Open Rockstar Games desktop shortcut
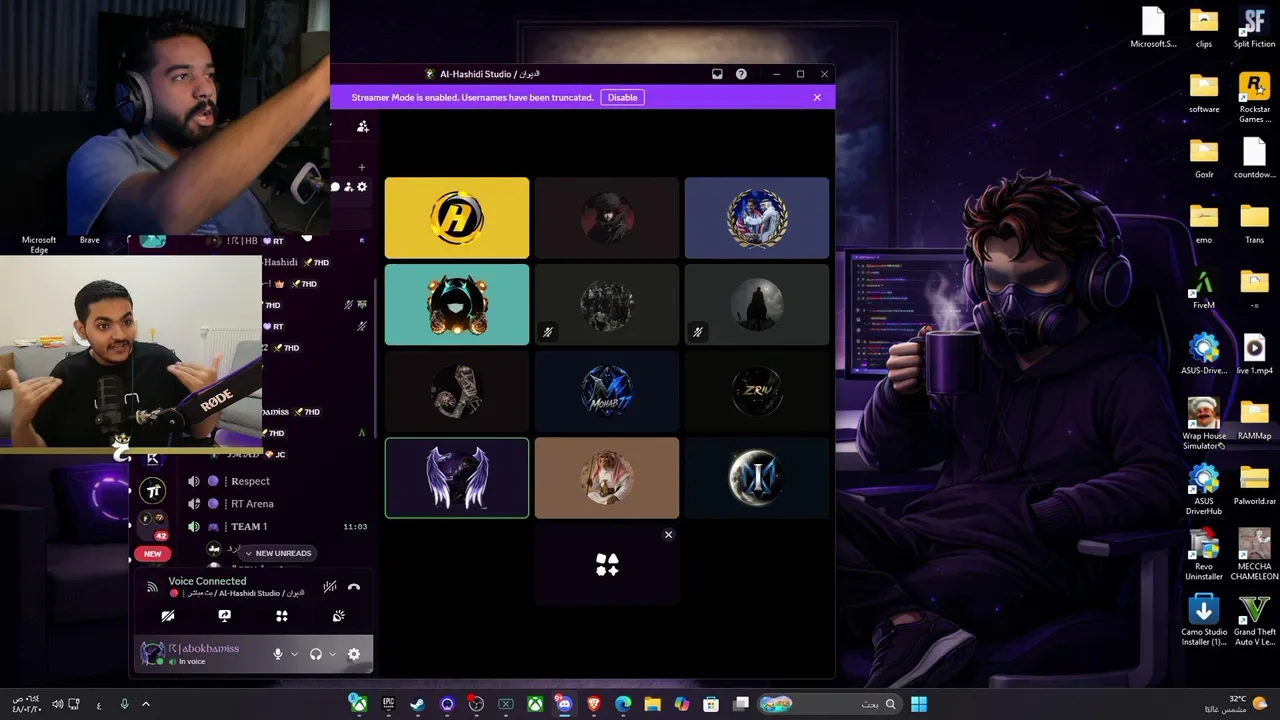 (1254, 98)
